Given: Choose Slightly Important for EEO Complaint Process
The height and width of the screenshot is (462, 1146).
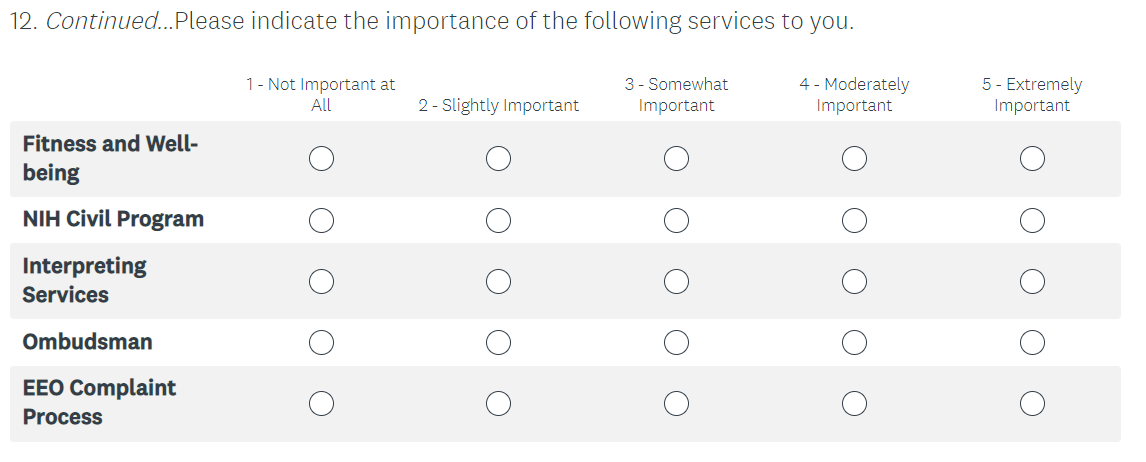Looking at the screenshot, I should (498, 403).
